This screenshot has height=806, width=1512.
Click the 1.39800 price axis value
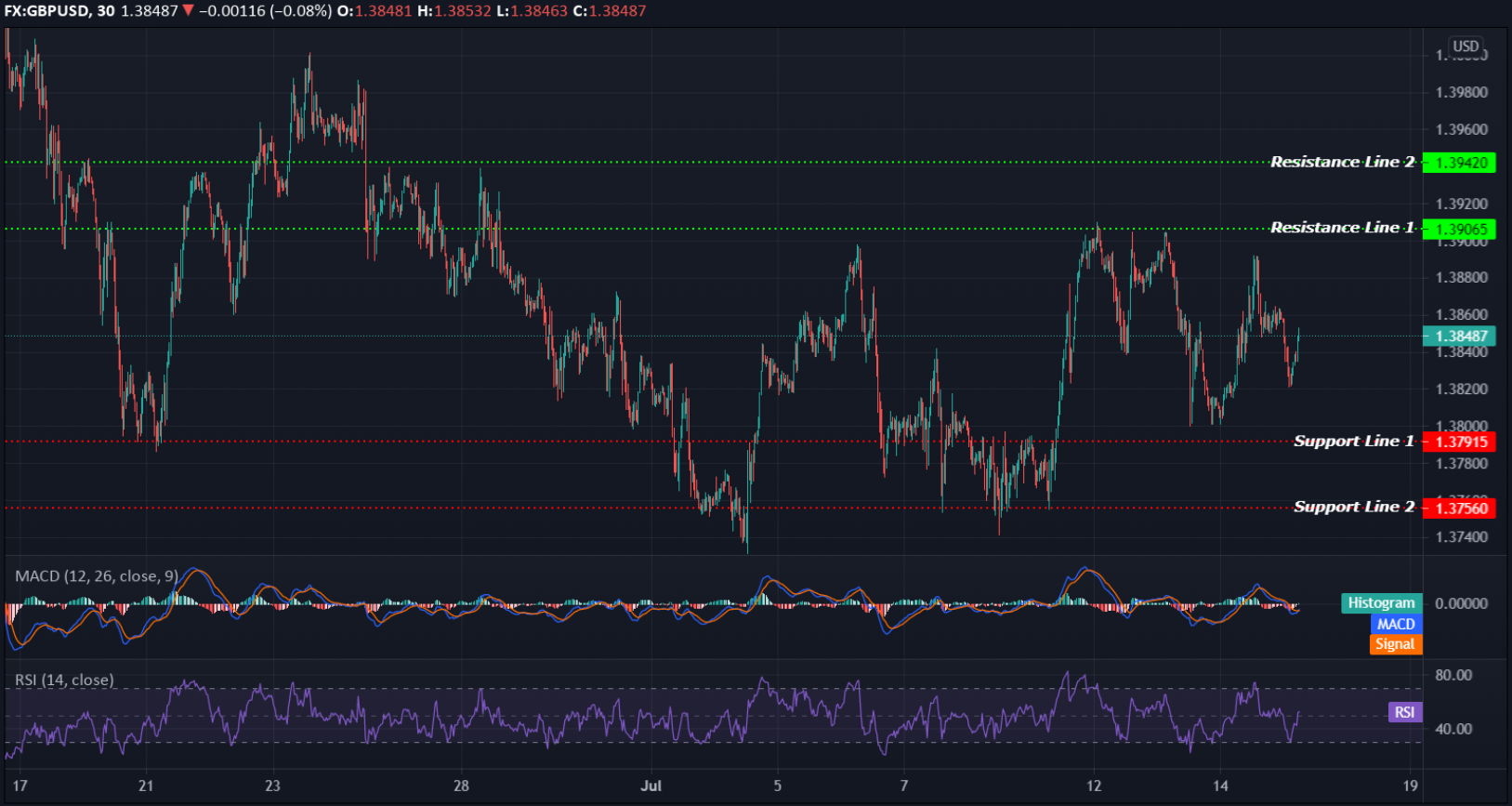[1462, 93]
